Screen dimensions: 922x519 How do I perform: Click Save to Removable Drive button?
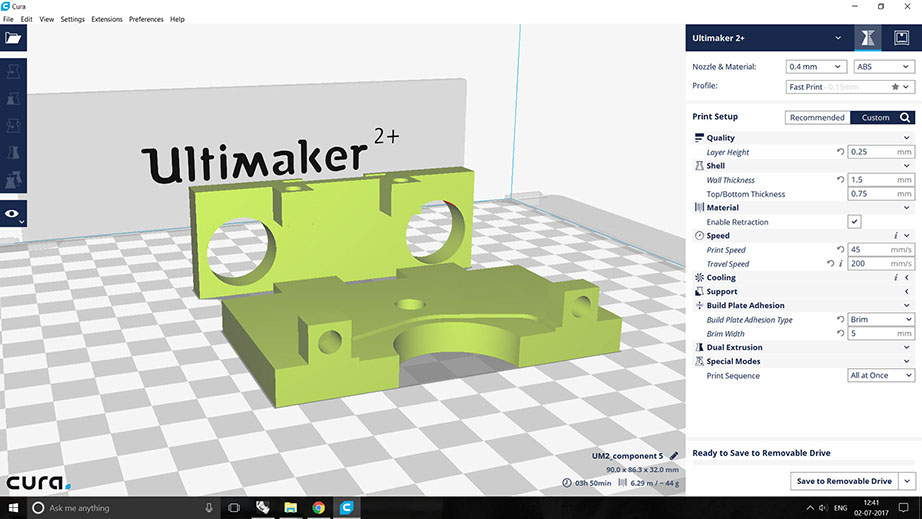point(844,481)
